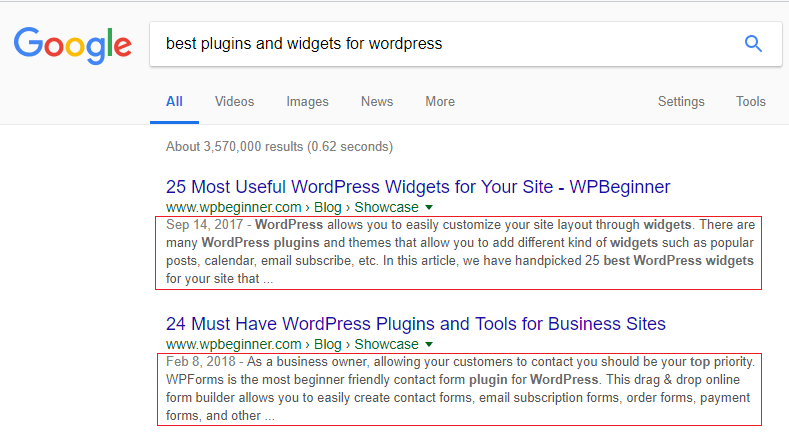Switch to the Images tab
The image size is (789, 436).
pyautogui.click(x=307, y=101)
